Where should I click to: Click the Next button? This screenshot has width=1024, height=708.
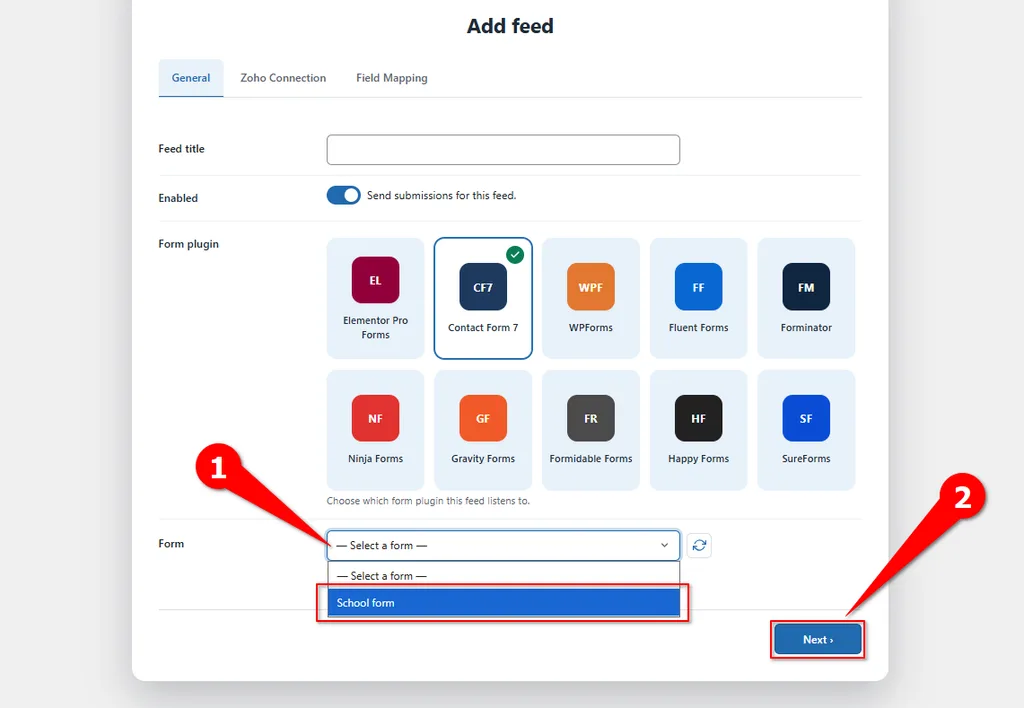(818, 639)
